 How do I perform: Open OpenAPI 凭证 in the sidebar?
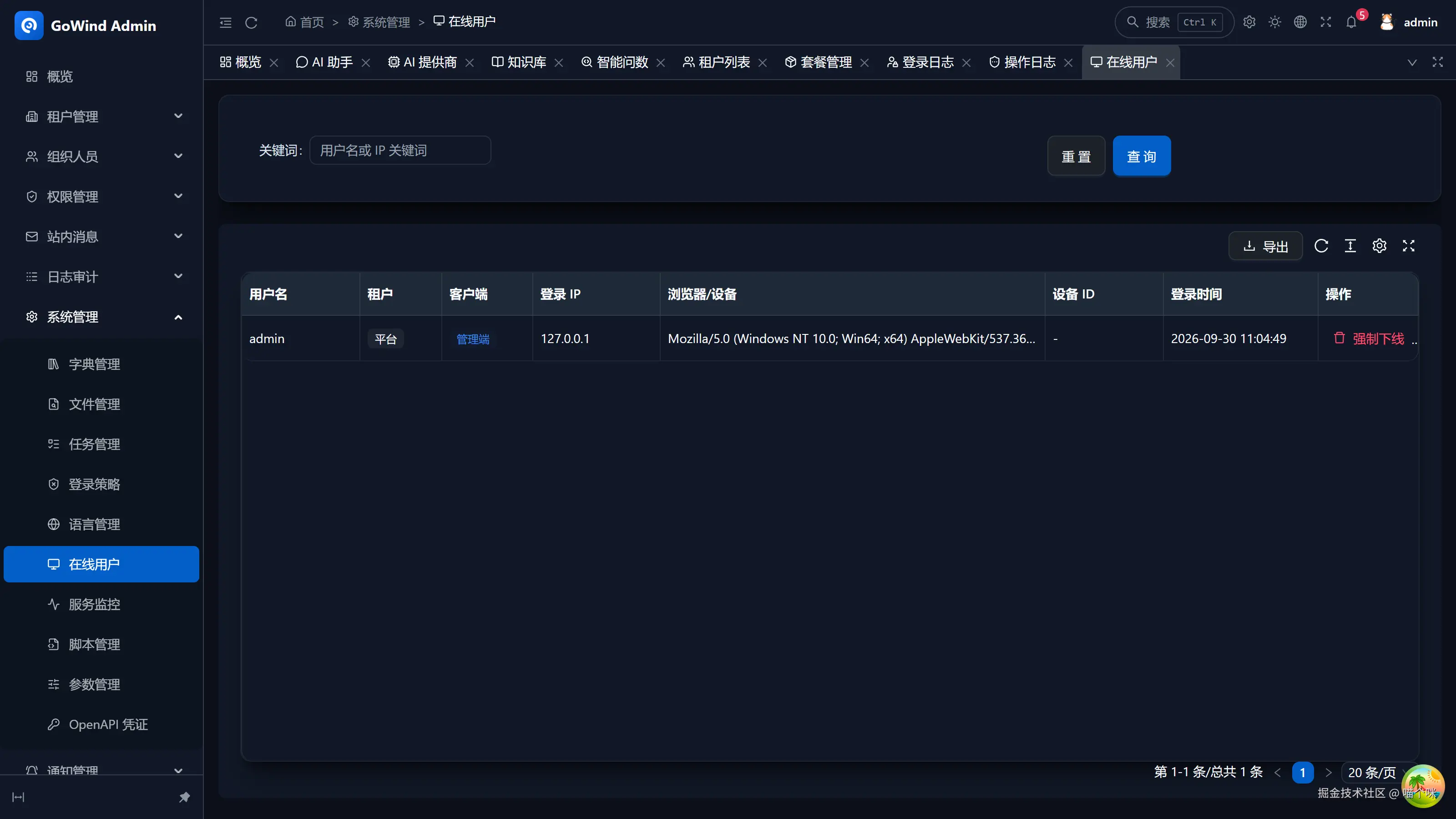pos(102,724)
